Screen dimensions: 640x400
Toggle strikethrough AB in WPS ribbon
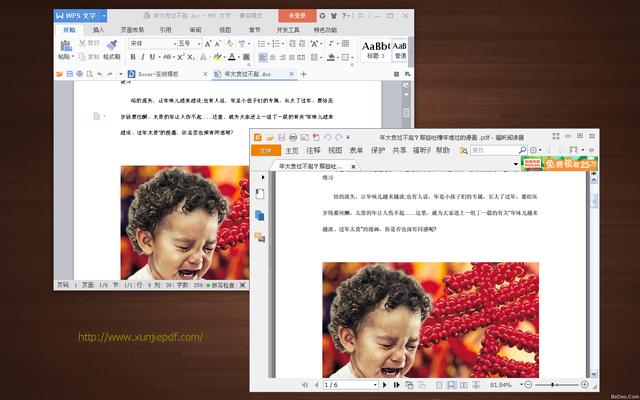[x=167, y=57]
